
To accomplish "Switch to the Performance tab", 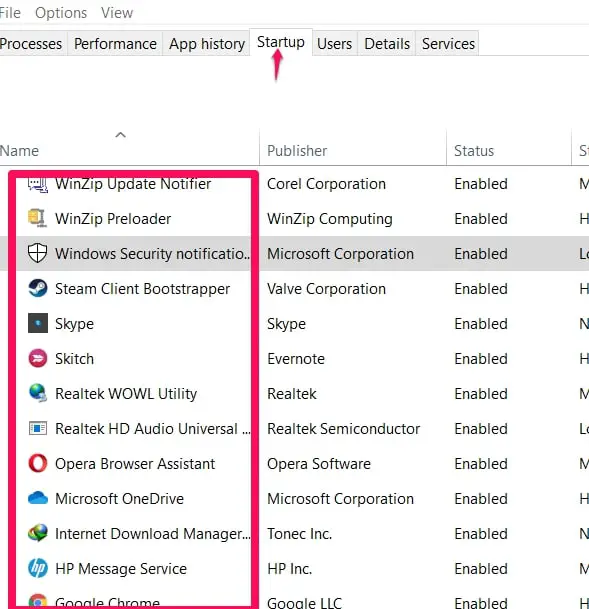I will [x=115, y=44].
